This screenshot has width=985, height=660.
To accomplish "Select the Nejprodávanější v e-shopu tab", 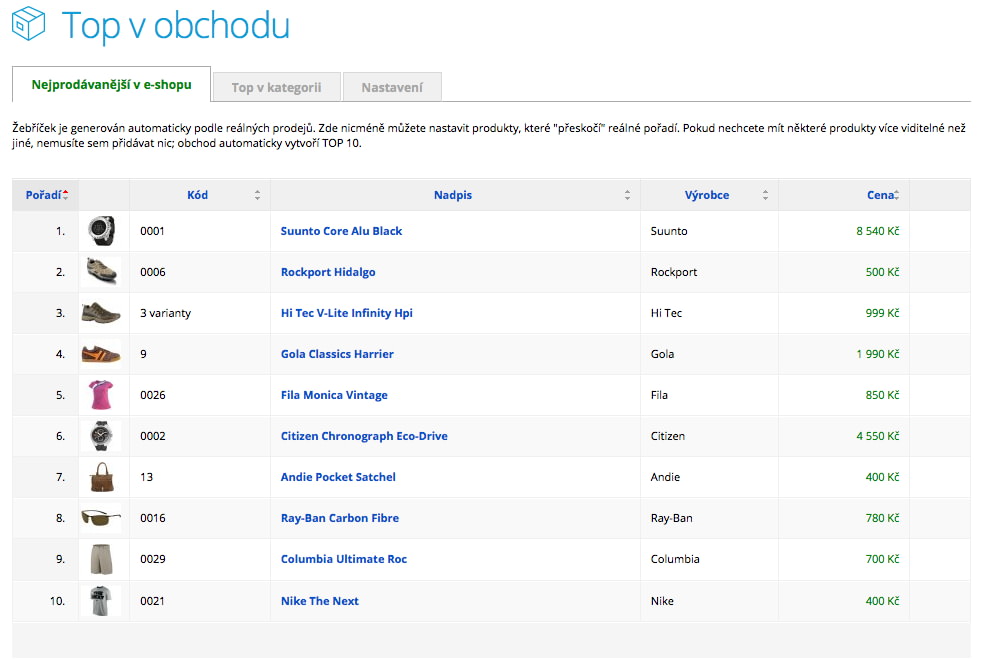I will point(111,85).
